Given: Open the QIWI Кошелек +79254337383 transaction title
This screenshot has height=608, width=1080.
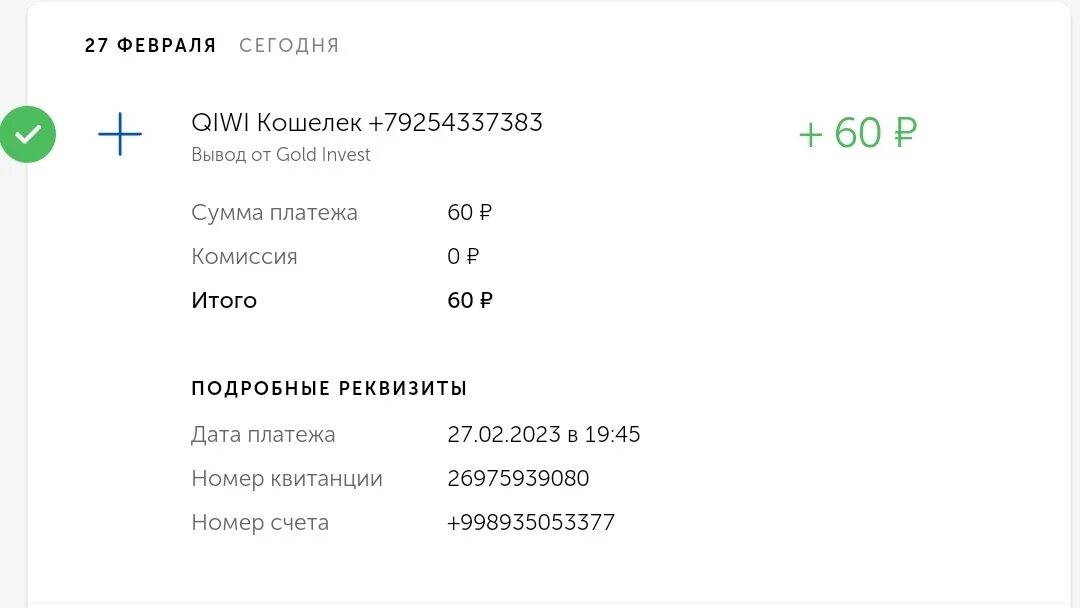Looking at the screenshot, I should click(367, 123).
